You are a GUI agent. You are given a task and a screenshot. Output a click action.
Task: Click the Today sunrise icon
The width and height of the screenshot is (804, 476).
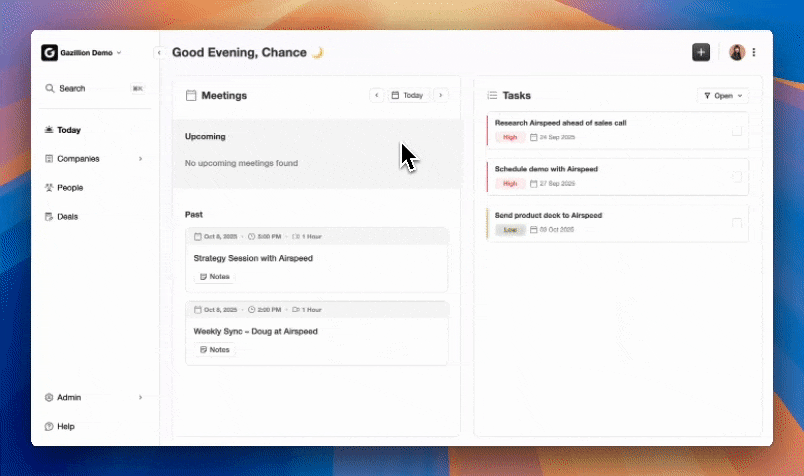[x=49, y=130]
